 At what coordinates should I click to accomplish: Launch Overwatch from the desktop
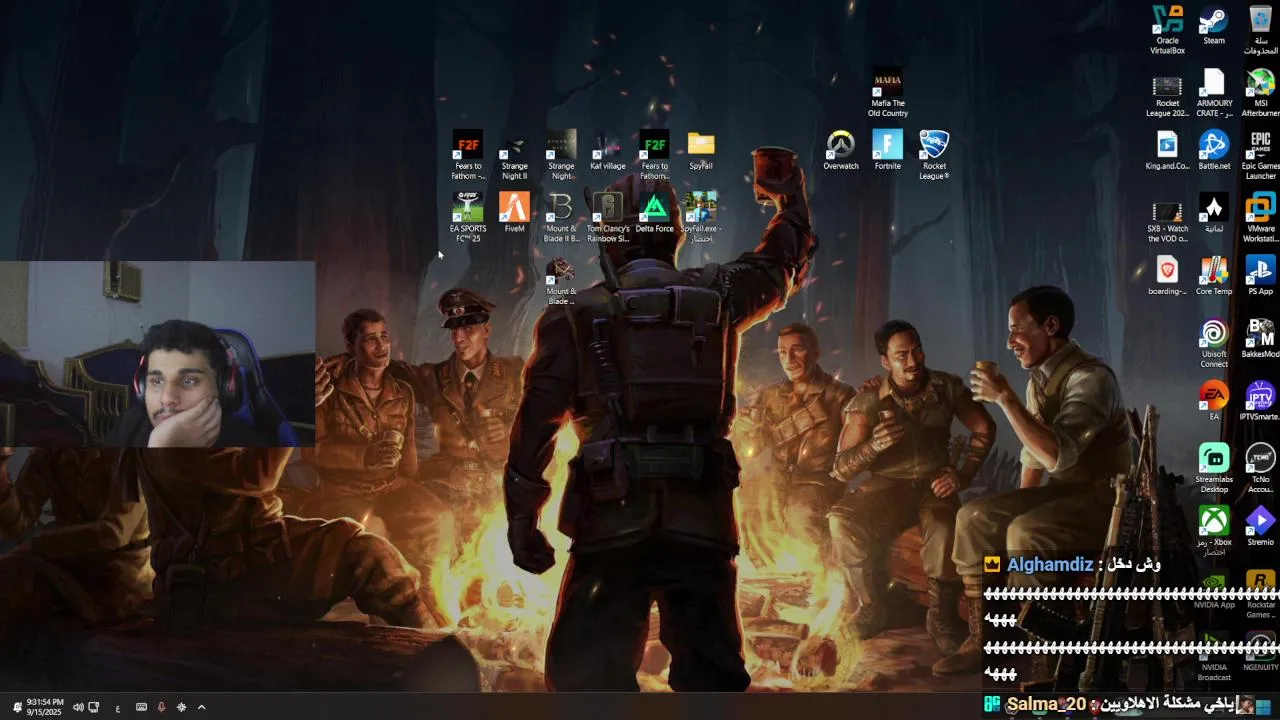click(840, 151)
